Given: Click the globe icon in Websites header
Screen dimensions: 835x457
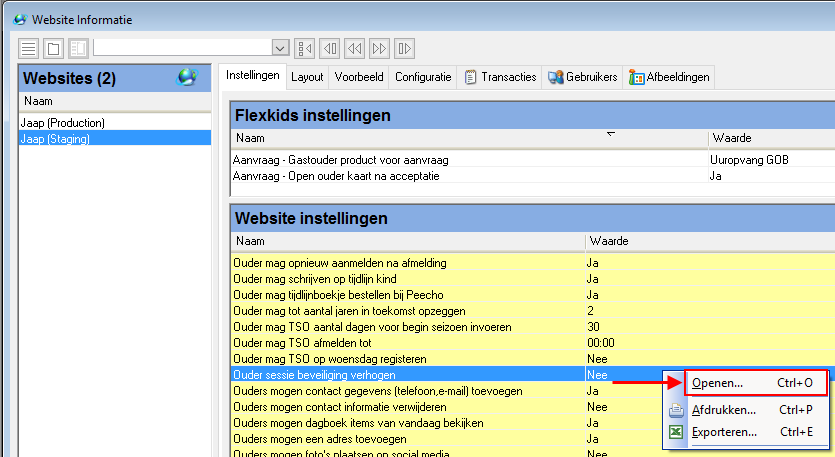Looking at the screenshot, I should (186, 77).
